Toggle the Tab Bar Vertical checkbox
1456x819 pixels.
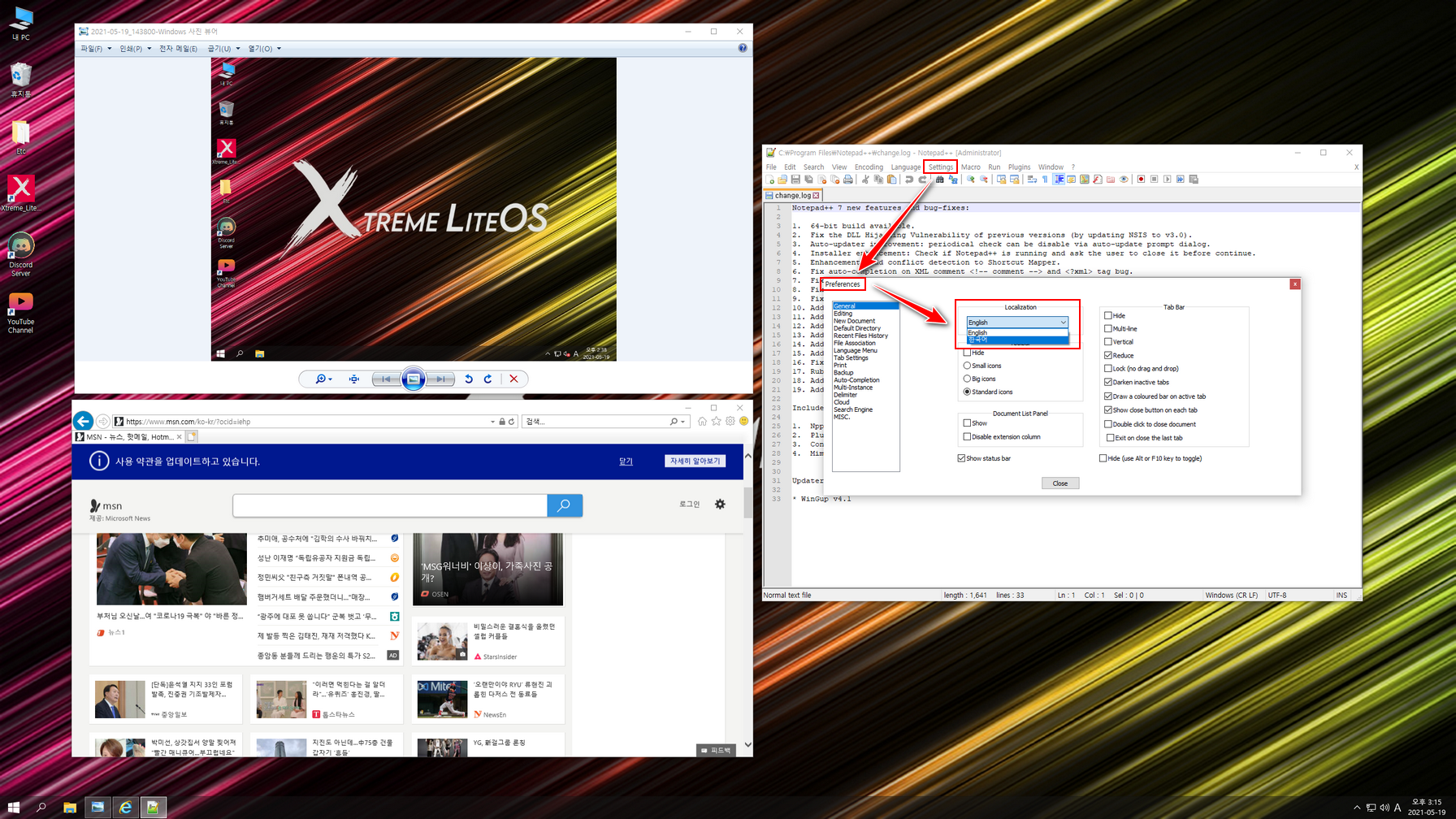[1108, 341]
